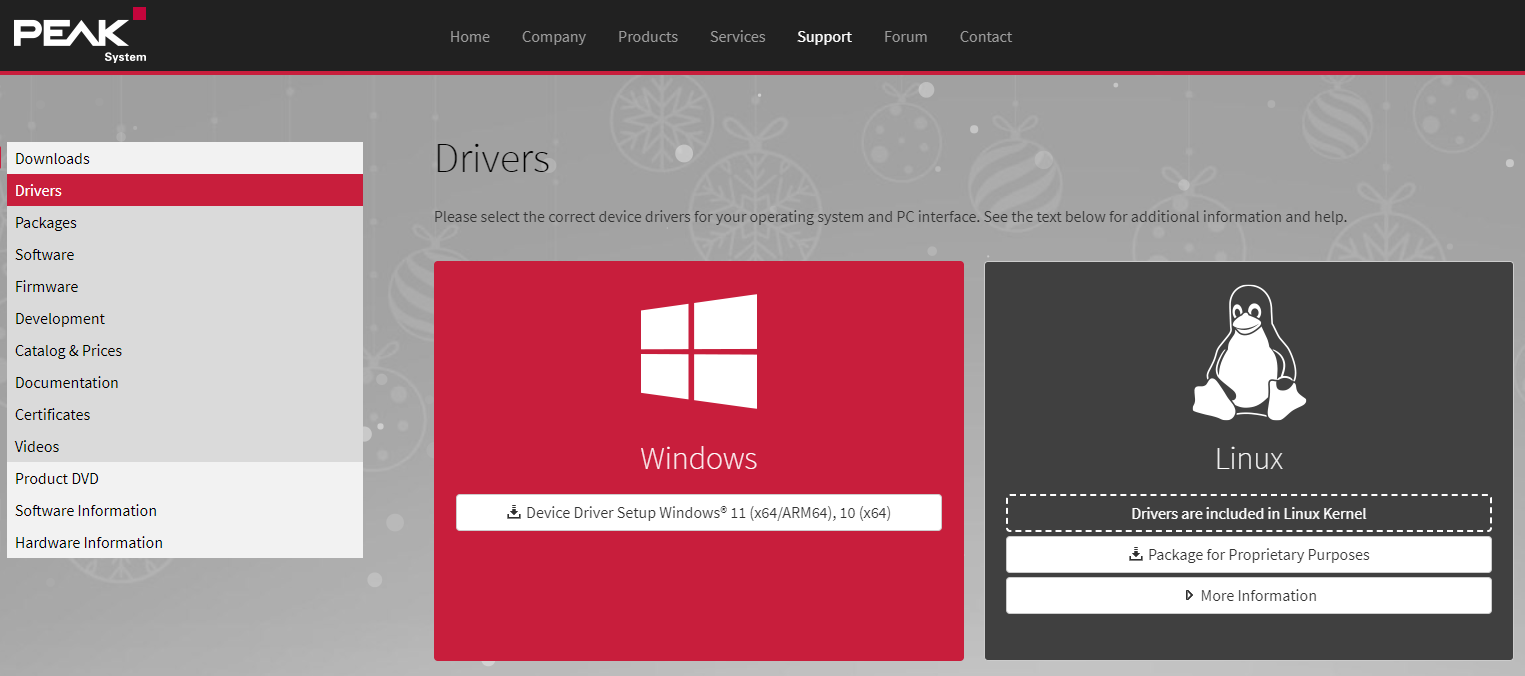This screenshot has height=676, width=1525.
Task: Select Support in the top navigation
Action: click(x=825, y=37)
